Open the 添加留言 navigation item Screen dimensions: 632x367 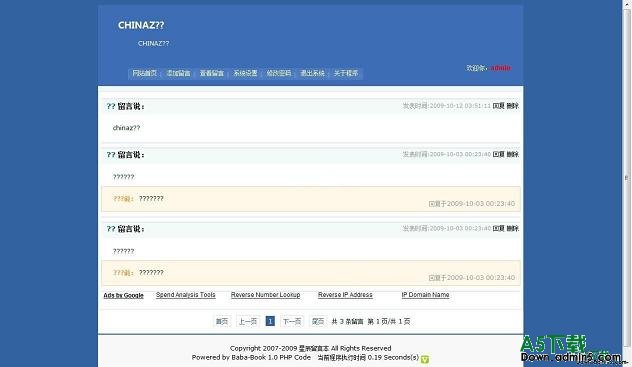(178, 73)
